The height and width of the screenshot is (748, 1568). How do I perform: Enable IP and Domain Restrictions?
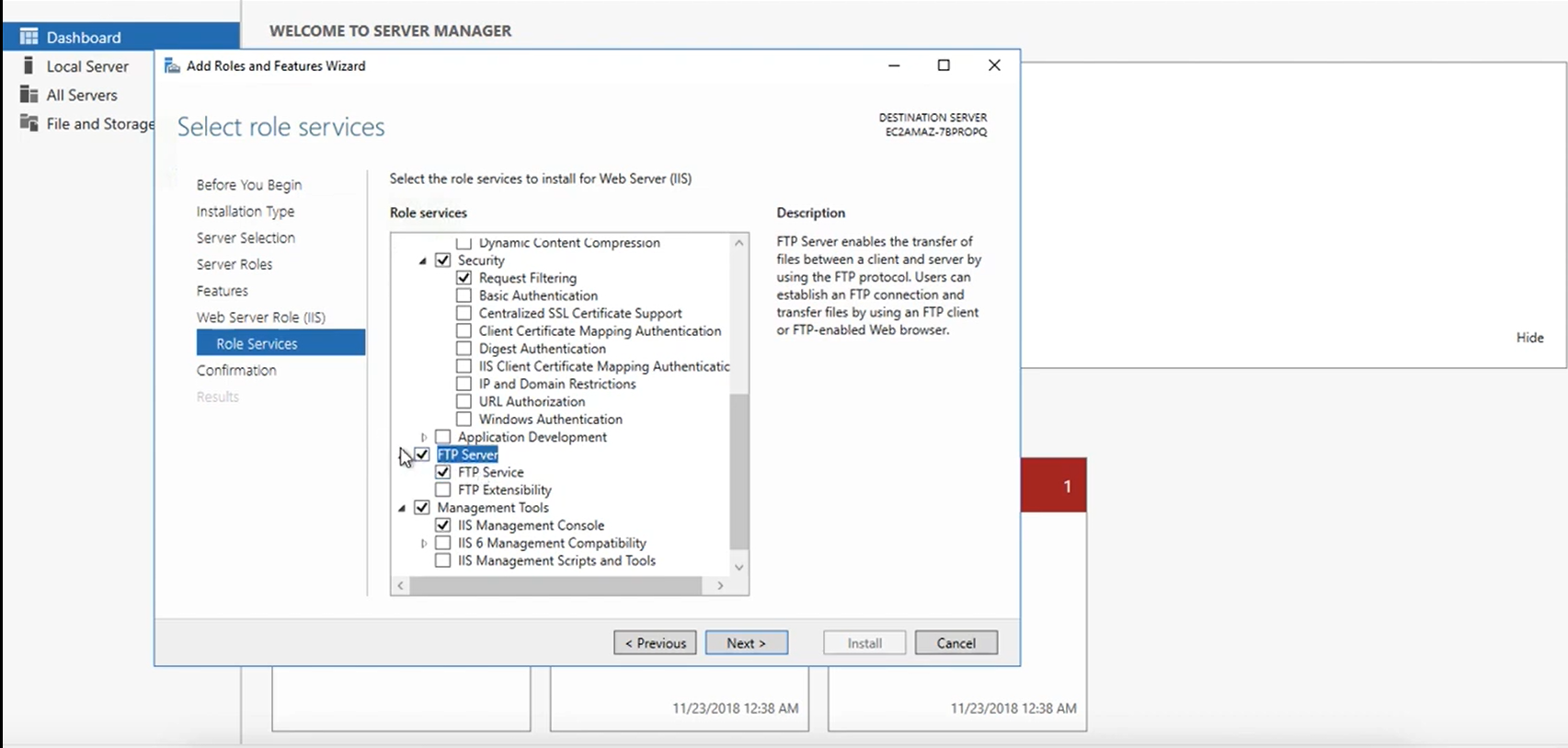tap(464, 384)
